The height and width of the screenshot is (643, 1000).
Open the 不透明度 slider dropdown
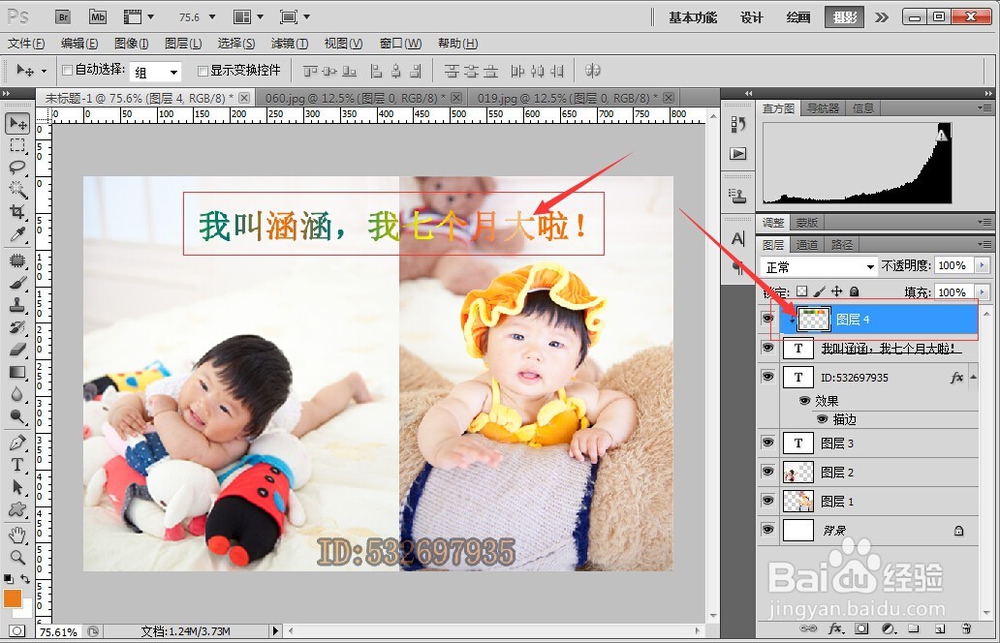click(983, 265)
